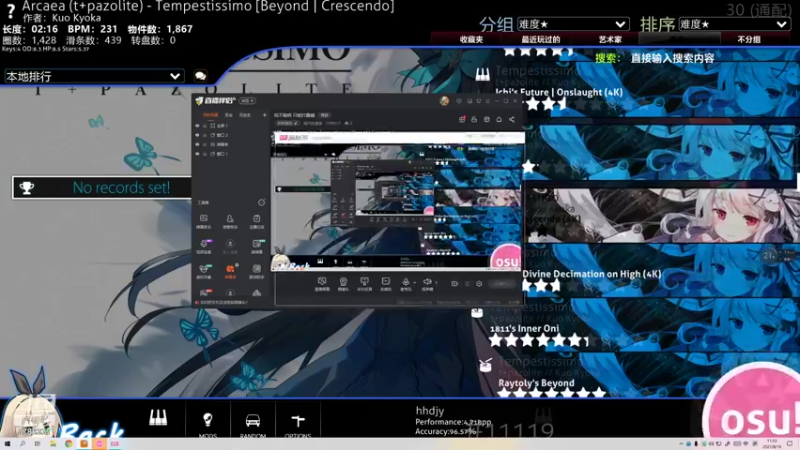The image size is (800, 450).
Task: Open the chat bubble icon beside ranking dropdown
Action: [201, 76]
